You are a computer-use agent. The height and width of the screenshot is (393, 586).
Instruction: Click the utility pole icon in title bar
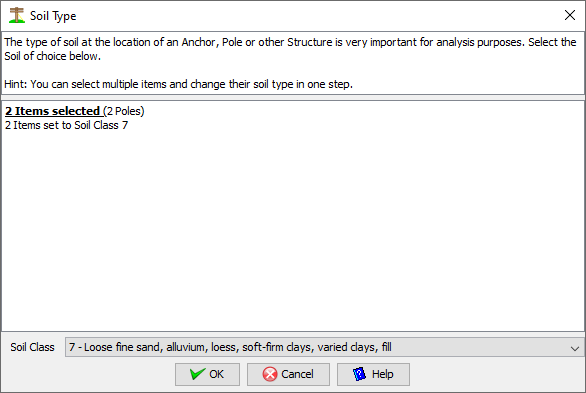17,16
